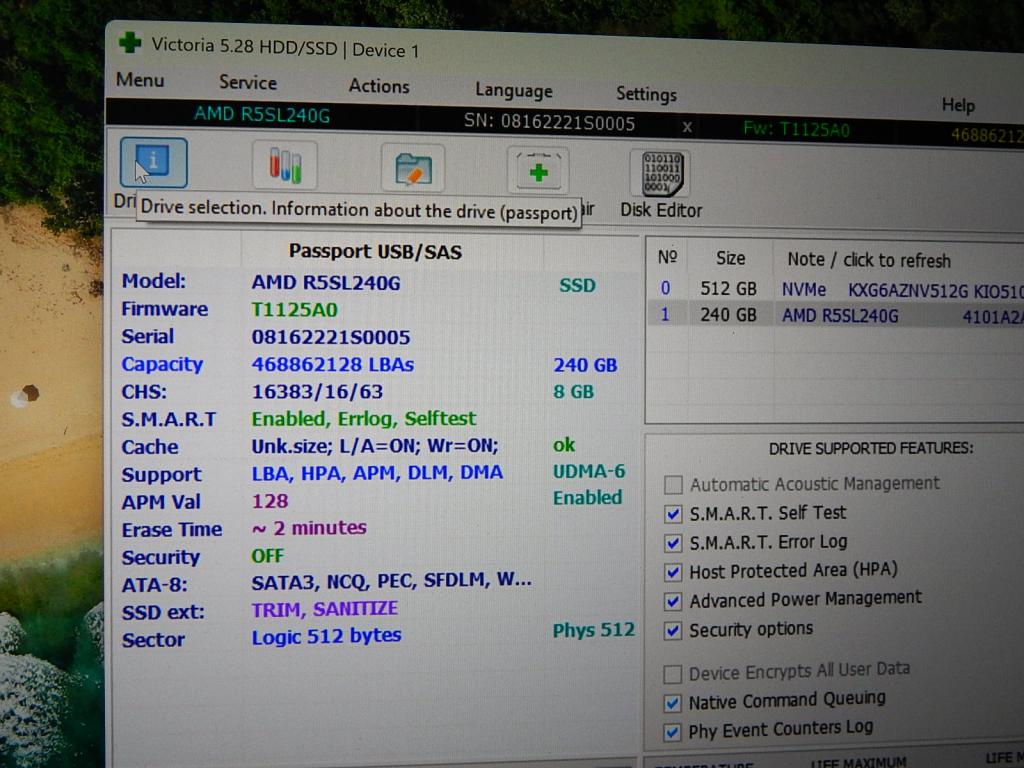Click the Security value OFF
The width and height of the screenshot is (1024, 768).
click(x=268, y=556)
